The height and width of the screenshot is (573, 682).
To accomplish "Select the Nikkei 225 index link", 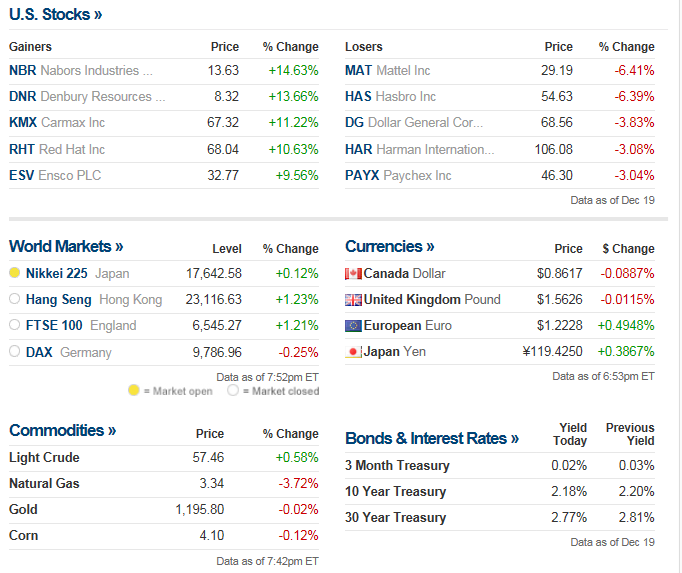I will coord(57,274).
